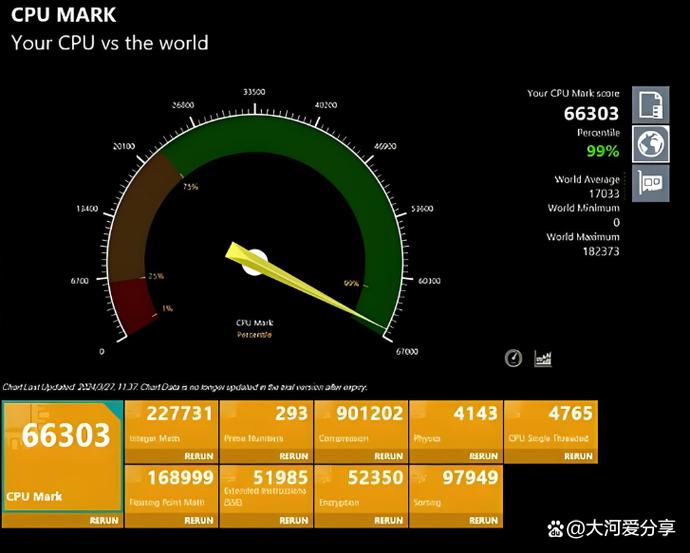
Task: Rerun the Integer Math test
Action: [199, 456]
